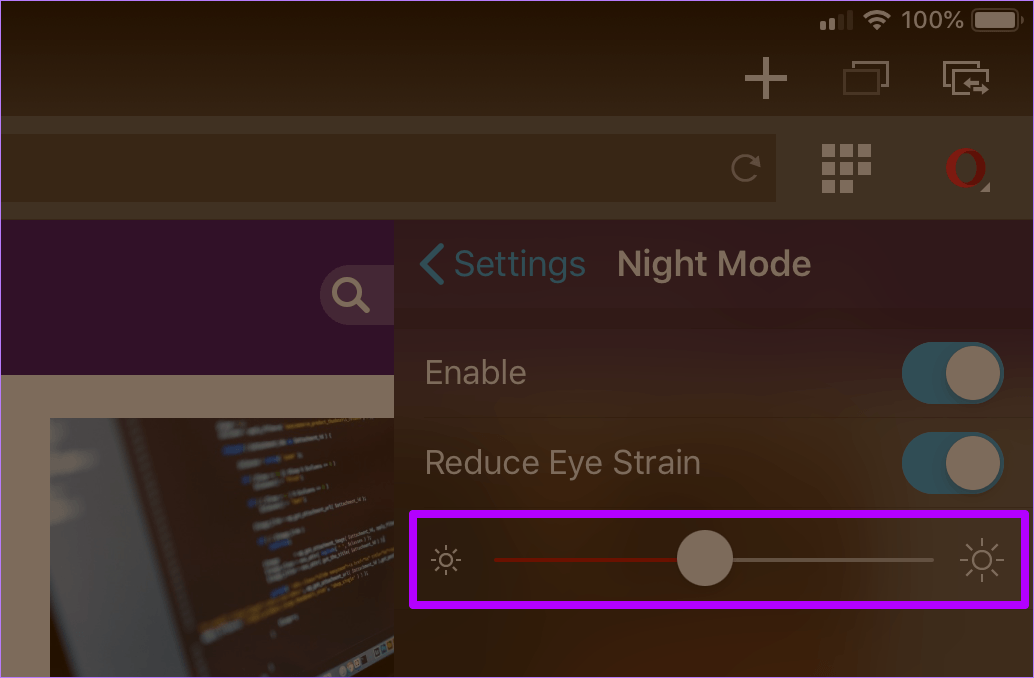Go back with the Settings chevron

pyautogui.click(x=431, y=265)
